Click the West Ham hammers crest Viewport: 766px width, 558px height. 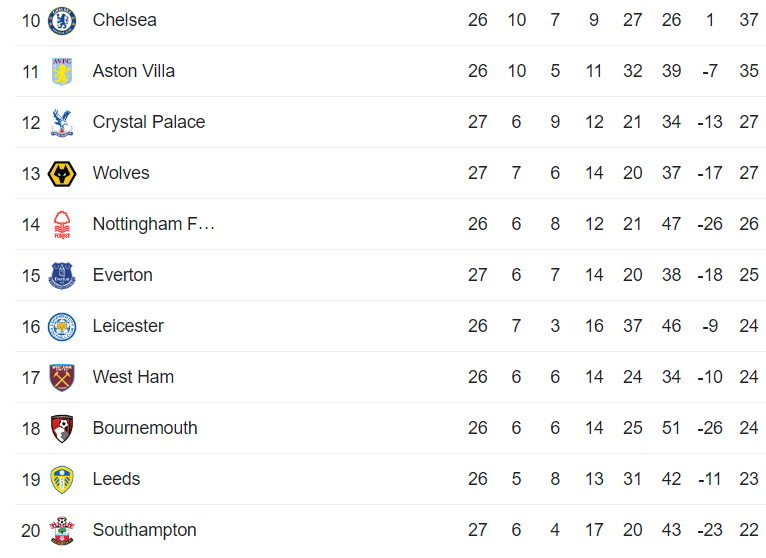click(x=62, y=377)
